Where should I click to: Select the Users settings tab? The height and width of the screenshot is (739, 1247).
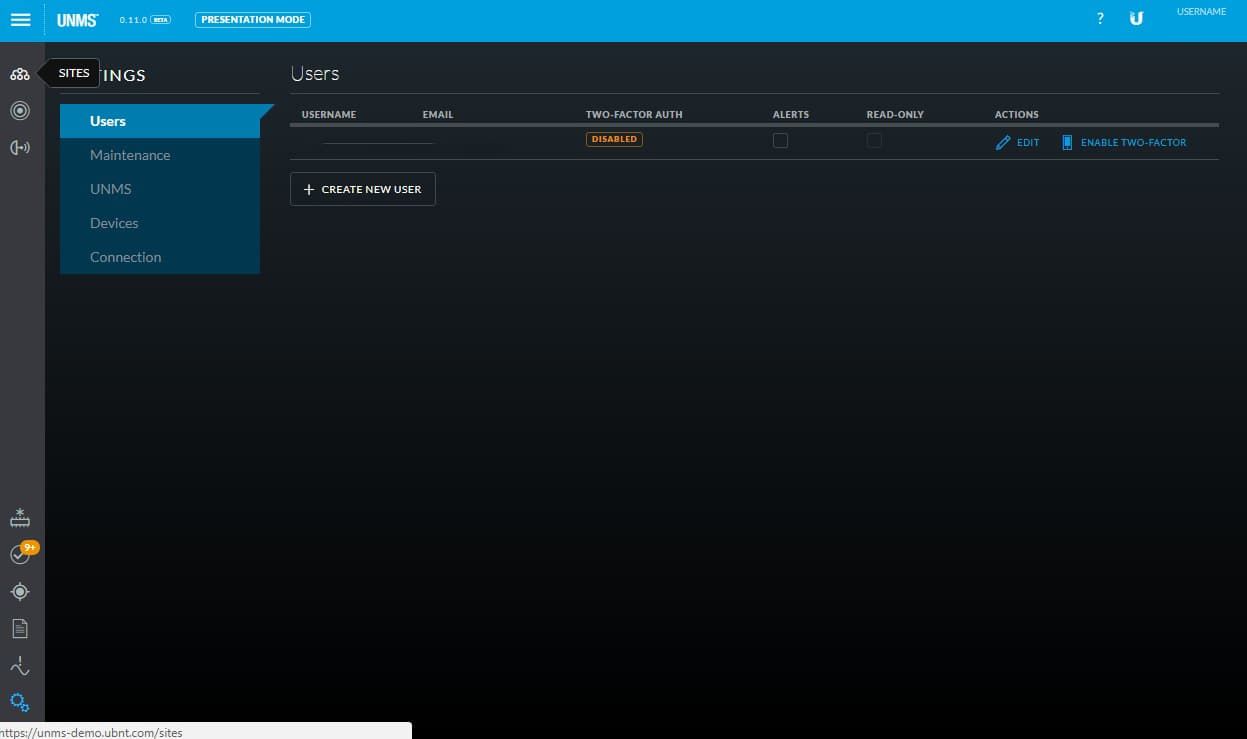(160, 121)
